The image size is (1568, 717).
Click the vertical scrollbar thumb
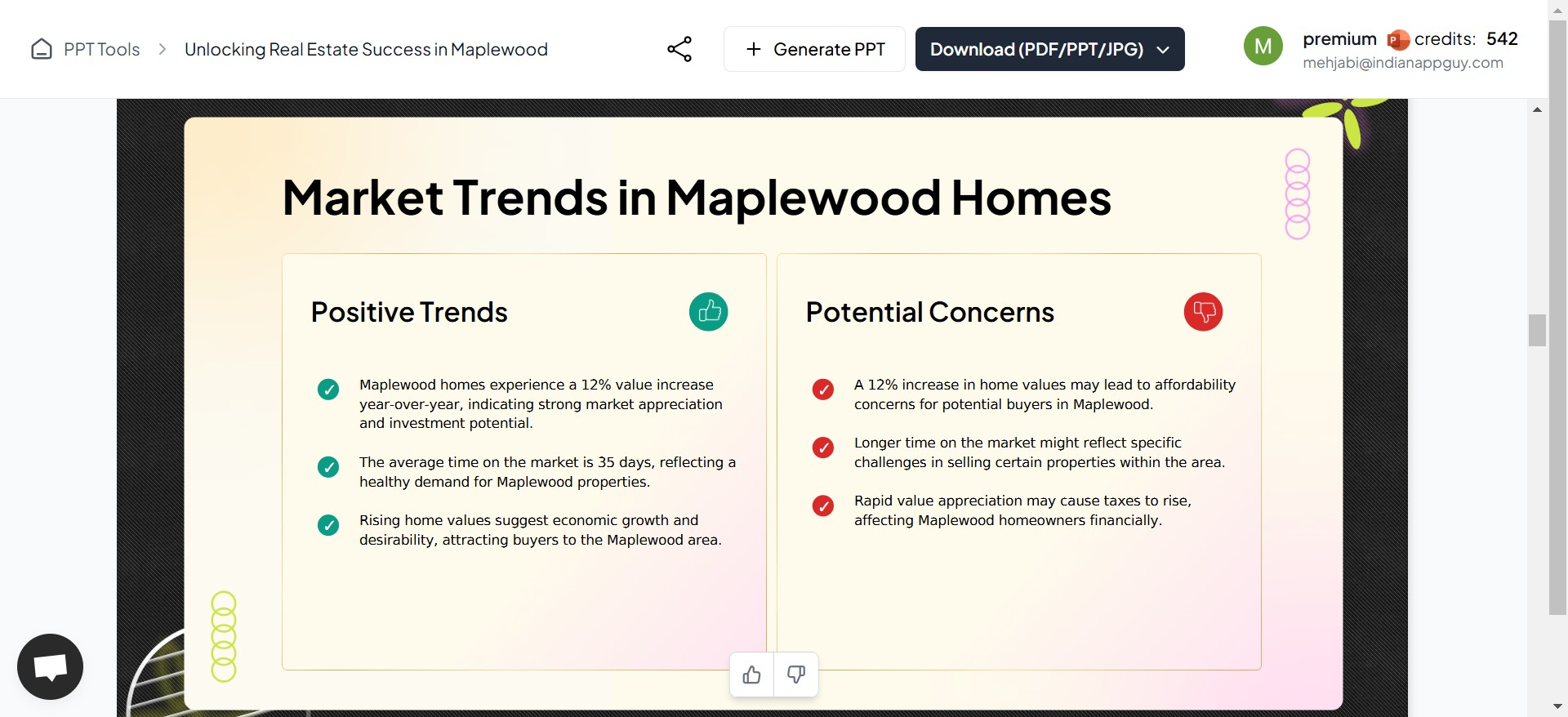1537,330
